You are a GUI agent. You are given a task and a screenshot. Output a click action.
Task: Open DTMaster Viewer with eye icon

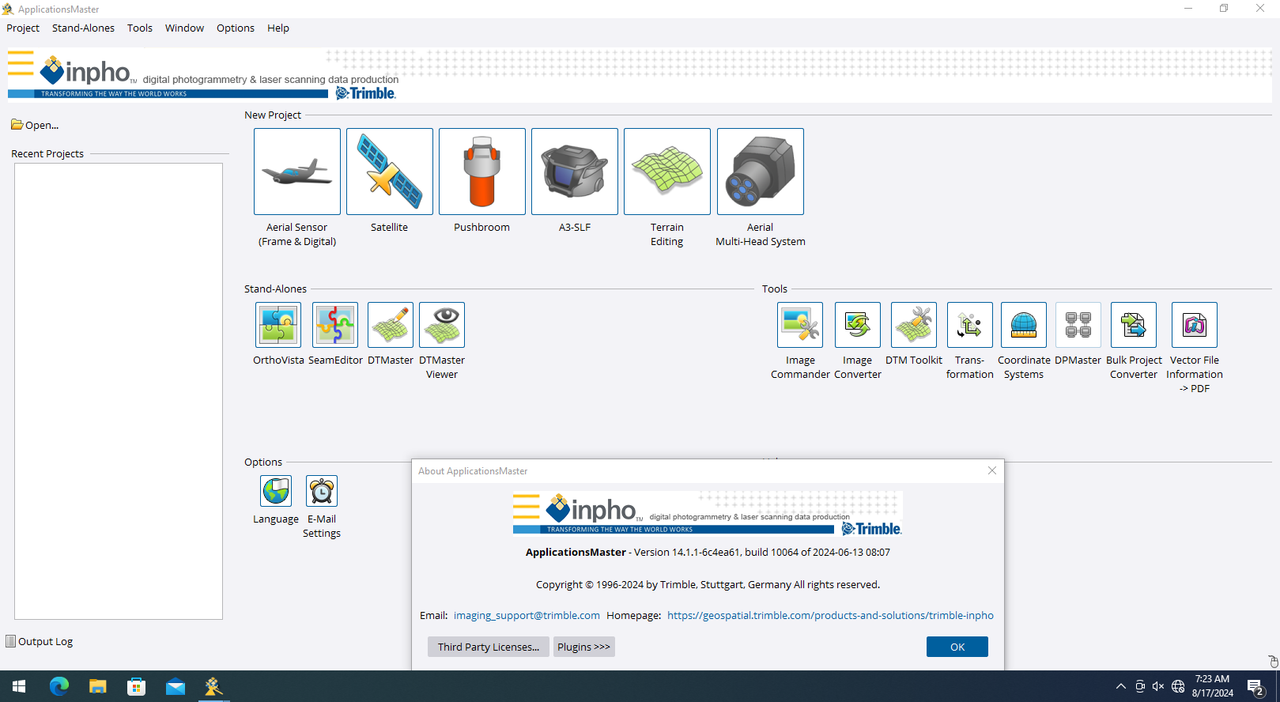(442, 325)
